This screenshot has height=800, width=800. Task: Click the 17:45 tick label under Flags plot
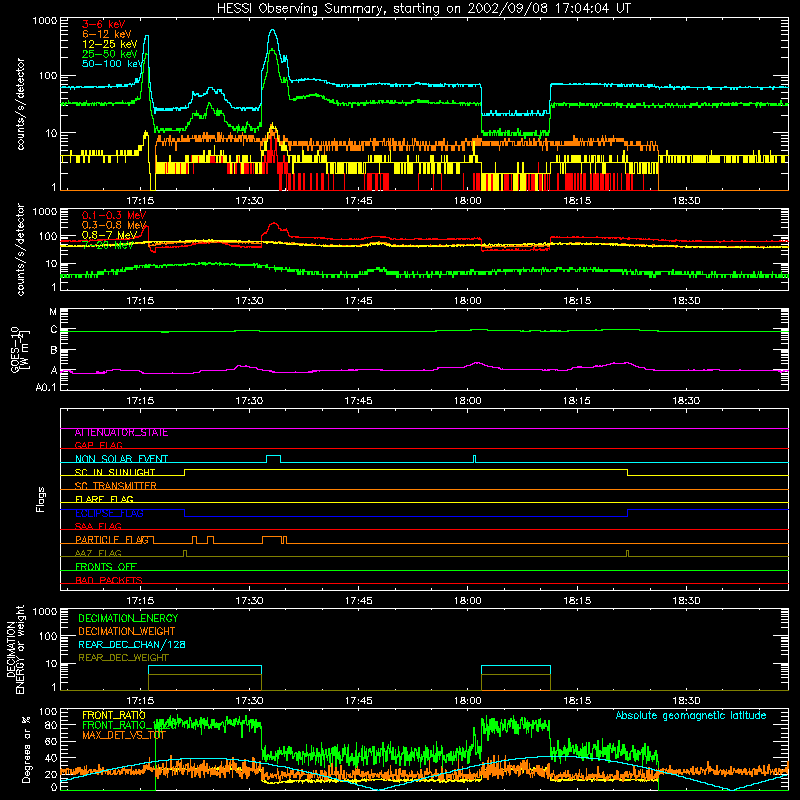(x=358, y=601)
